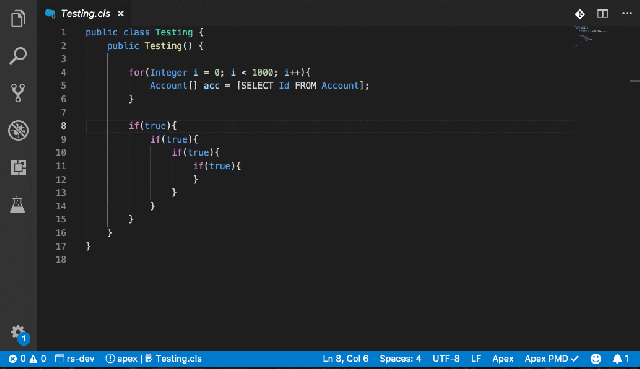Open the Test beaker view
640x369 pixels.
[18, 205]
